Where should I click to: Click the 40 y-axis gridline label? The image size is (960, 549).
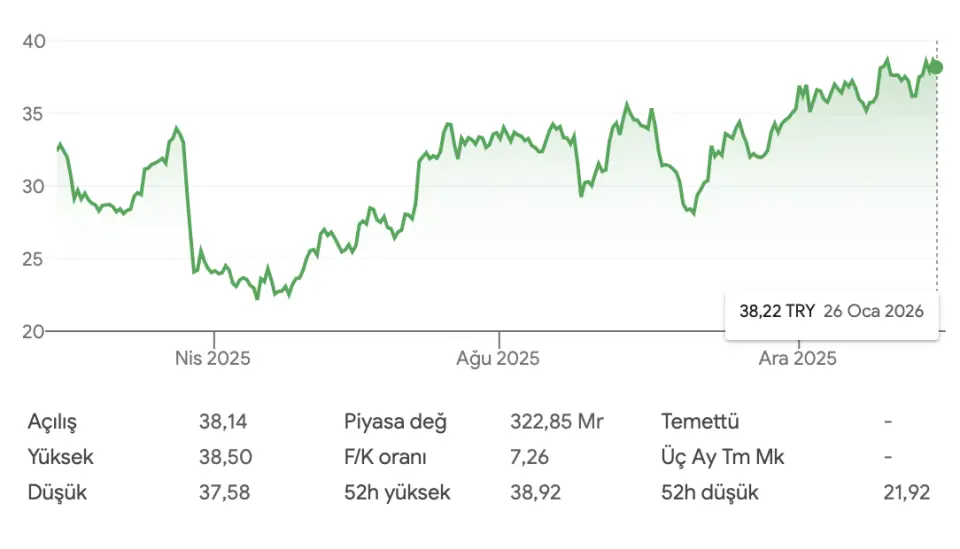pos(33,41)
